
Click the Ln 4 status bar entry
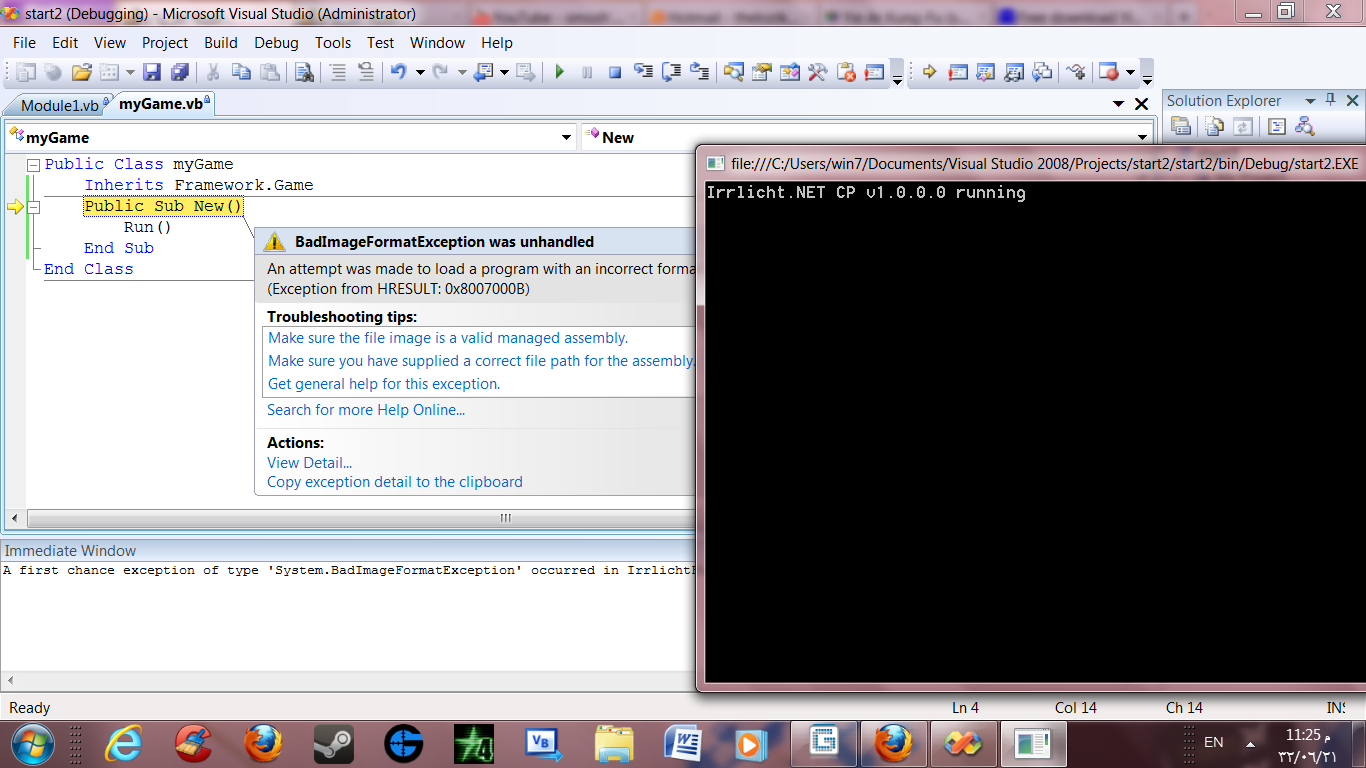tap(966, 708)
